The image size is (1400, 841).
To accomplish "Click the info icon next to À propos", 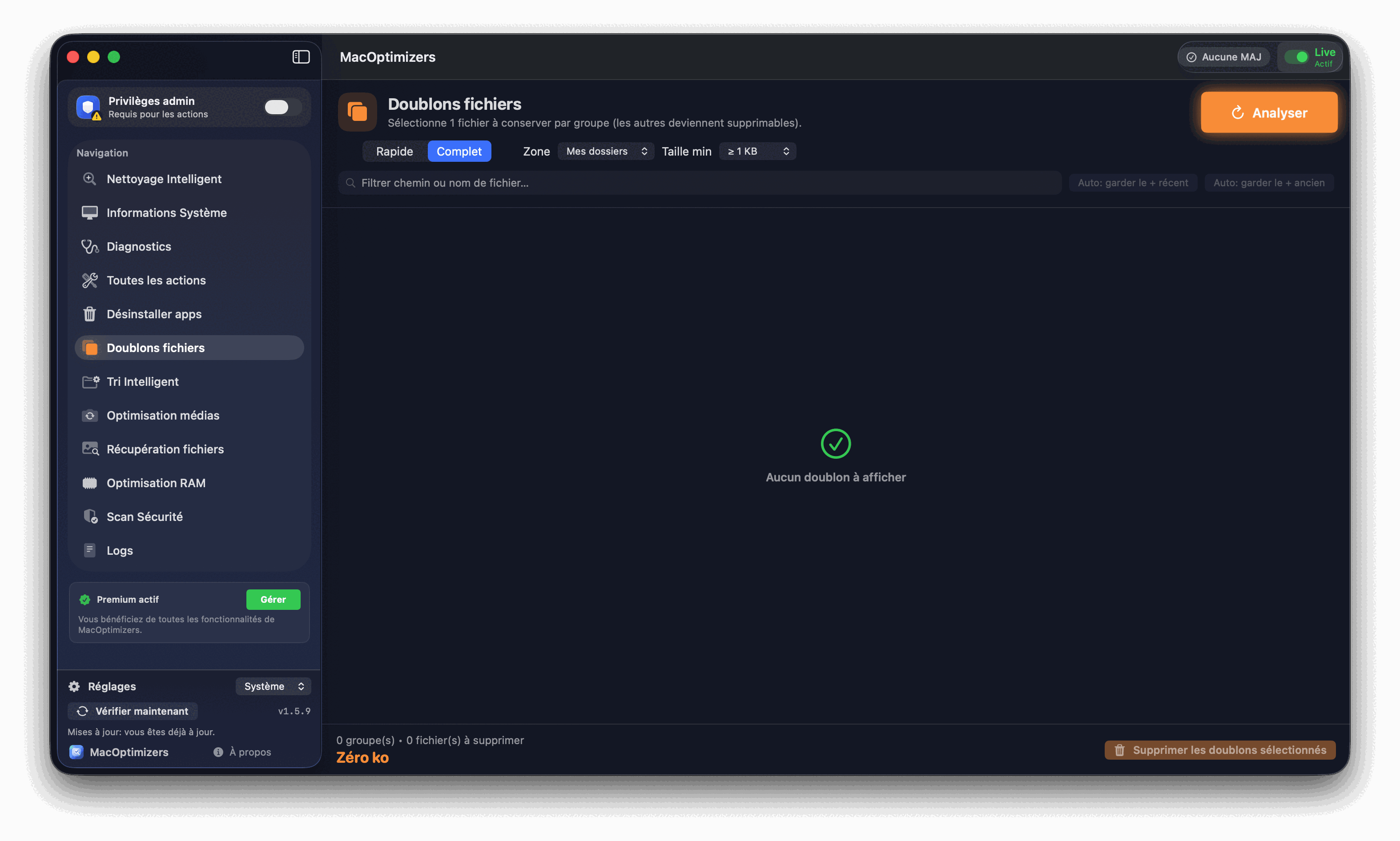I will tap(218, 752).
